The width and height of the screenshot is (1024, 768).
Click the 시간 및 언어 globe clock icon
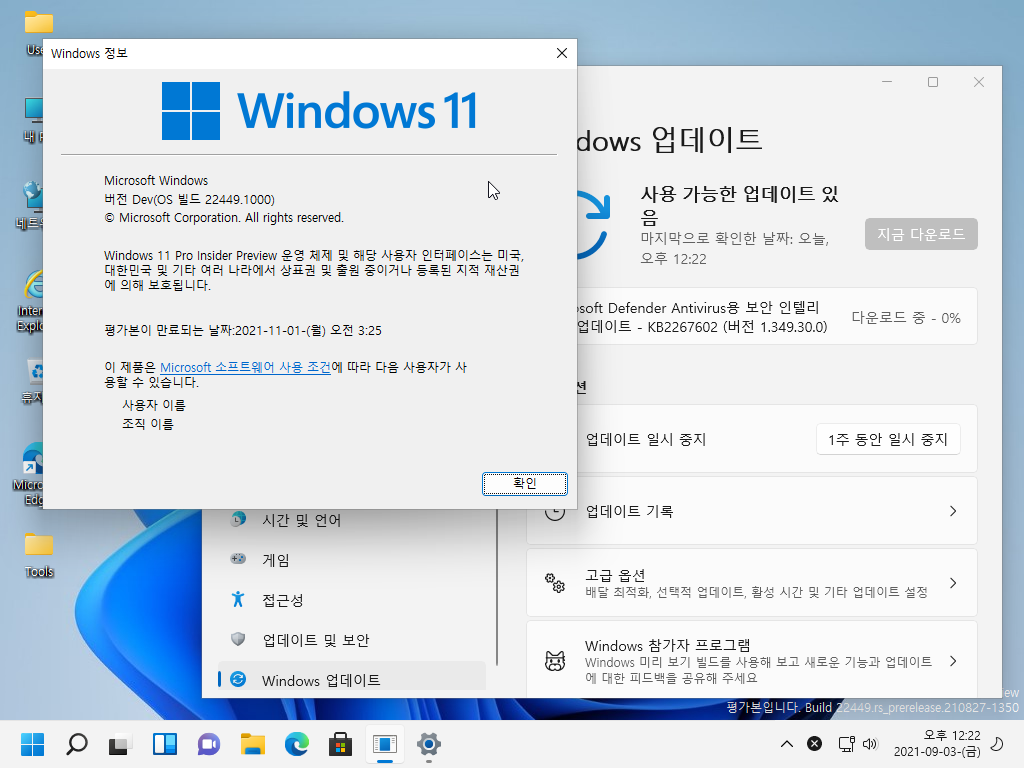click(x=238, y=519)
